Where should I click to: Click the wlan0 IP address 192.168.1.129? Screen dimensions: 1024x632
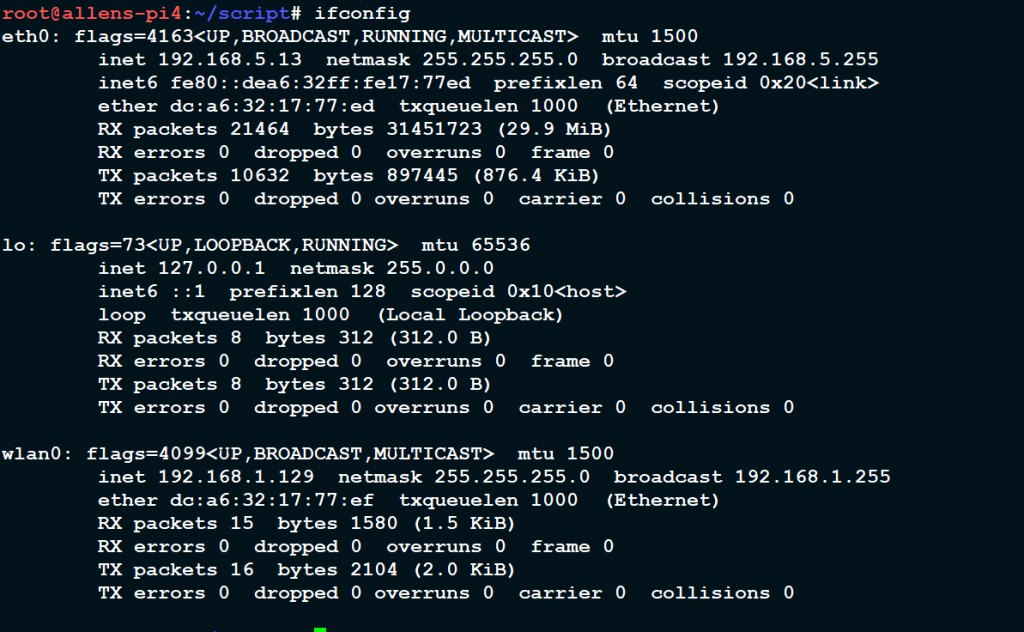(x=236, y=477)
